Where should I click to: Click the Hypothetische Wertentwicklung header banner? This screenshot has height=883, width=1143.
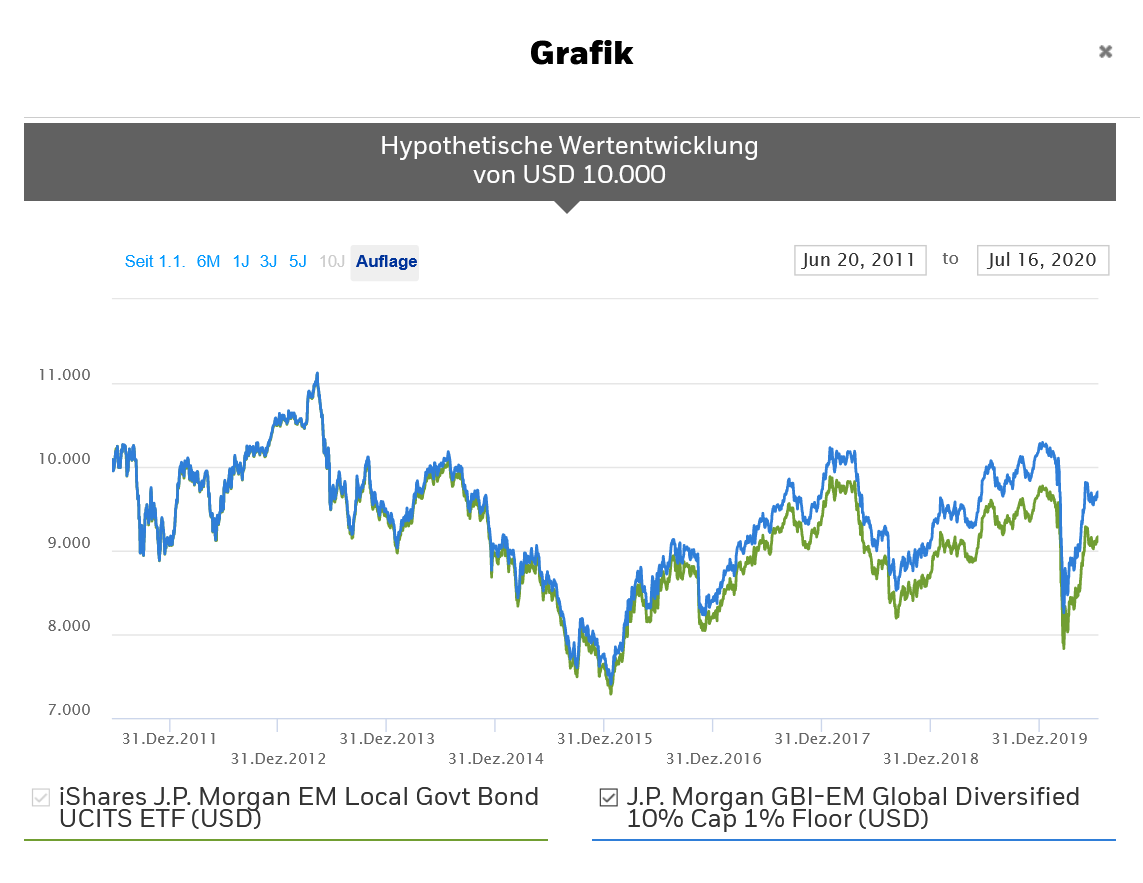click(x=569, y=161)
